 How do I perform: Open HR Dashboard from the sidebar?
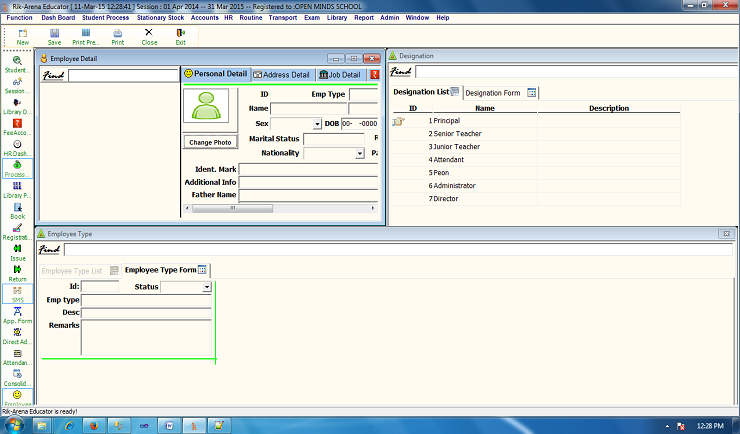[x=17, y=148]
